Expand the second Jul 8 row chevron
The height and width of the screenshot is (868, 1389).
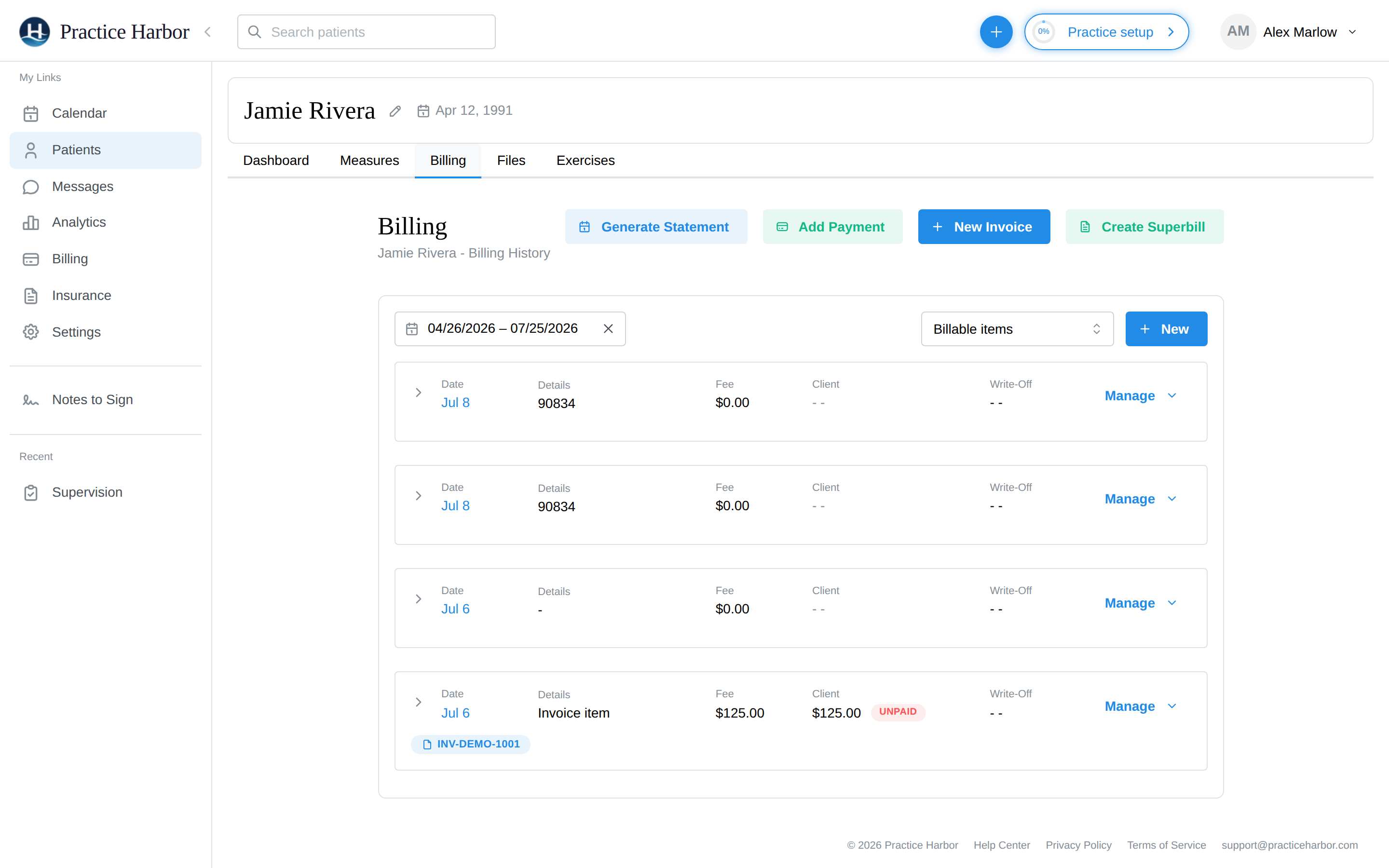(419, 496)
